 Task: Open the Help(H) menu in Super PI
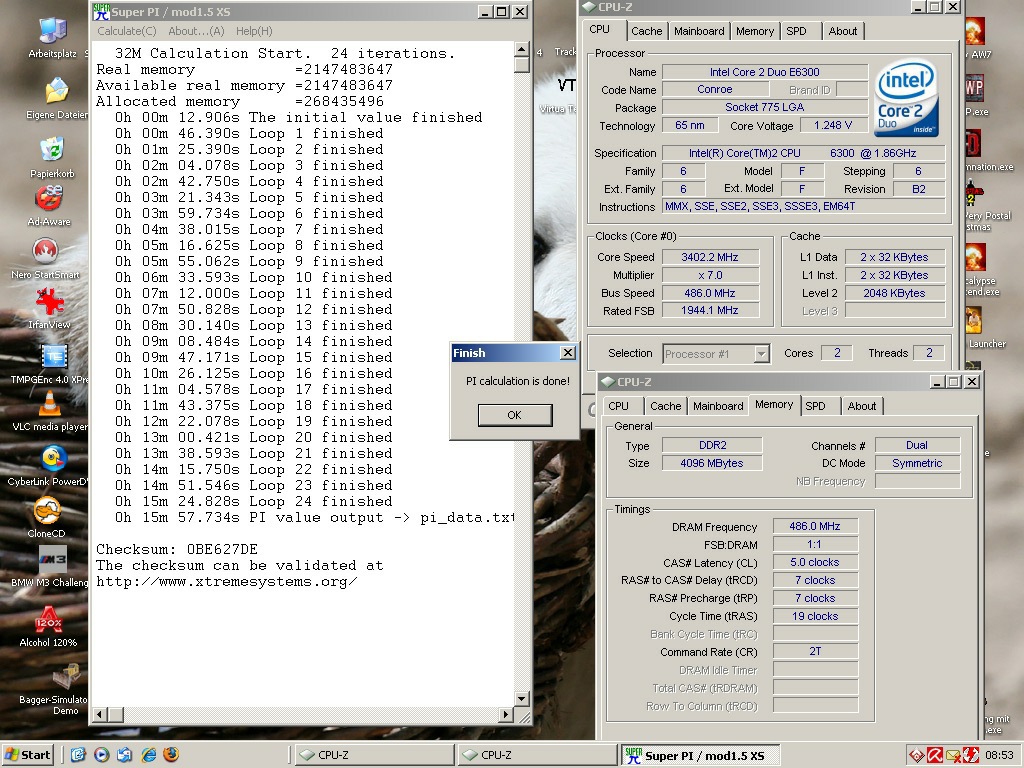pos(254,31)
